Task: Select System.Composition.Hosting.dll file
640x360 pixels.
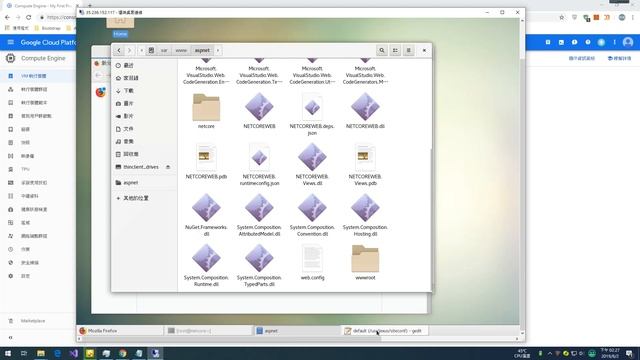Action: 365,215
